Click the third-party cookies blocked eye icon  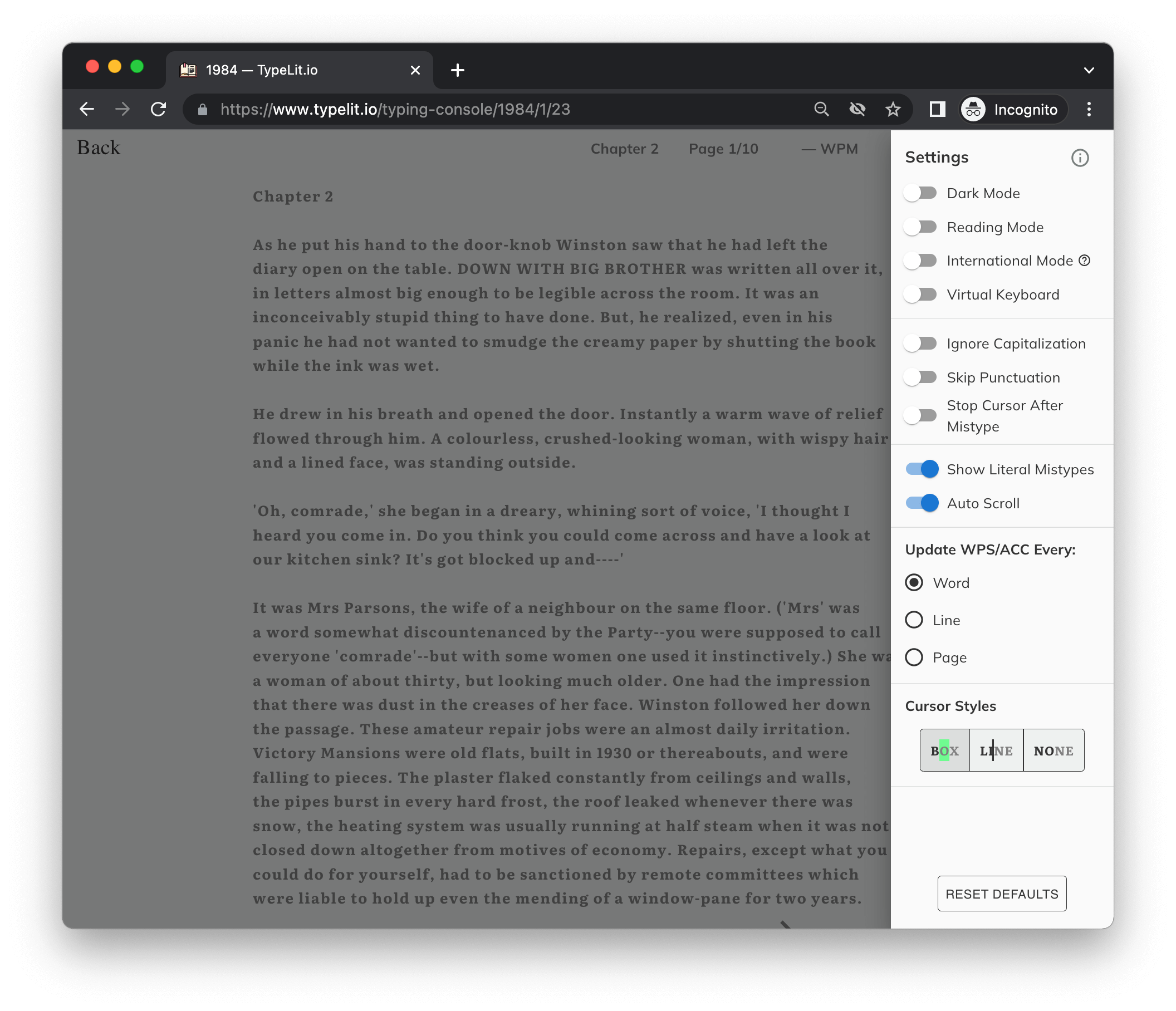tap(857, 109)
